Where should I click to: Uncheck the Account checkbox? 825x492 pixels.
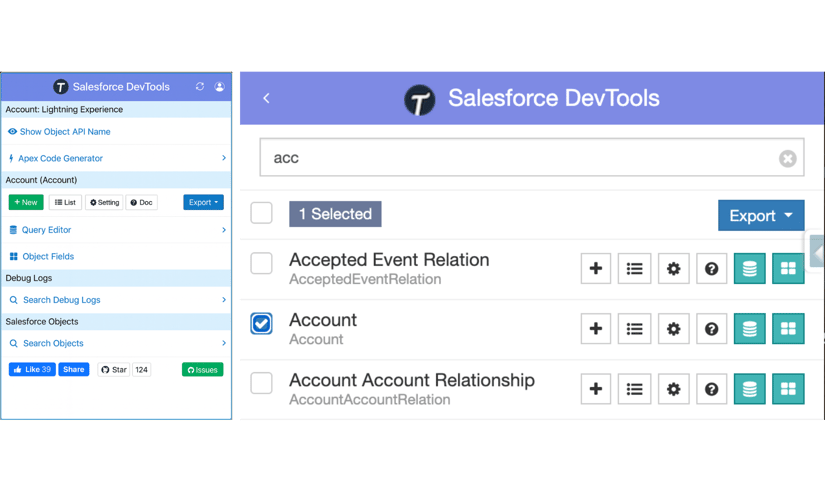click(x=261, y=323)
